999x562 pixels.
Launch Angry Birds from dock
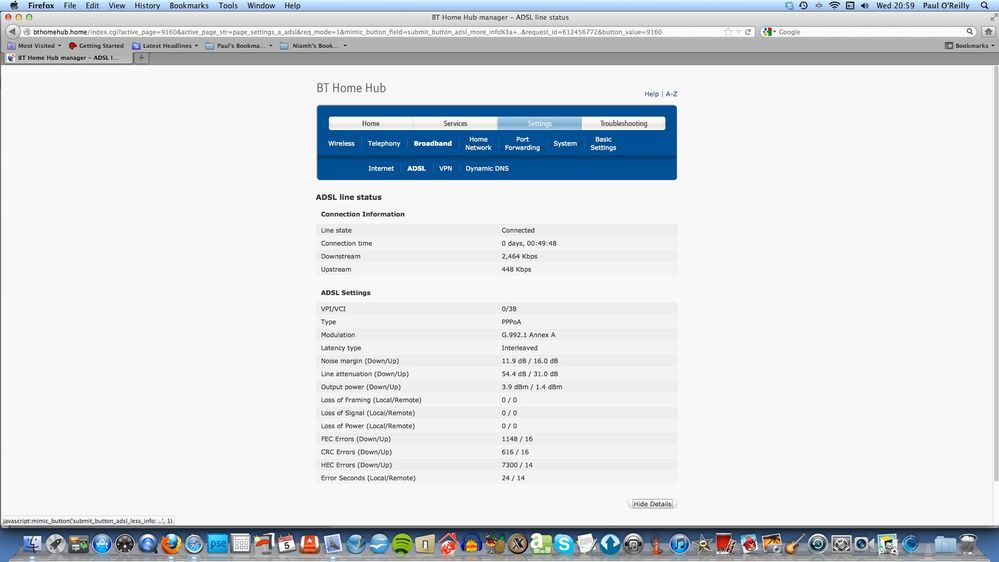(x=749, y=544)
